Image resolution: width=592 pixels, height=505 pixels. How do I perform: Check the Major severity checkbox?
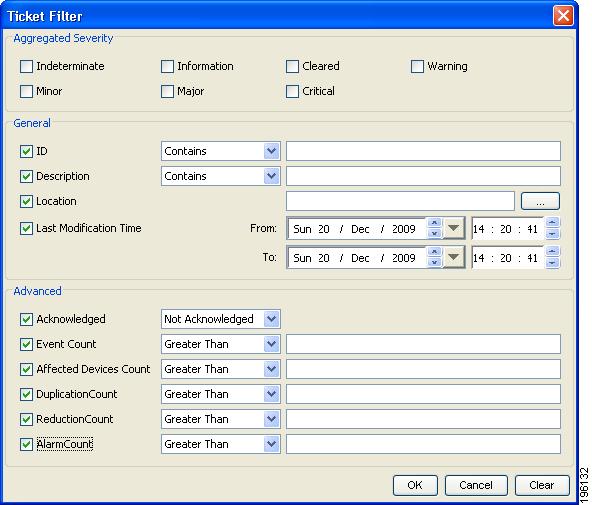click(167, 91)
